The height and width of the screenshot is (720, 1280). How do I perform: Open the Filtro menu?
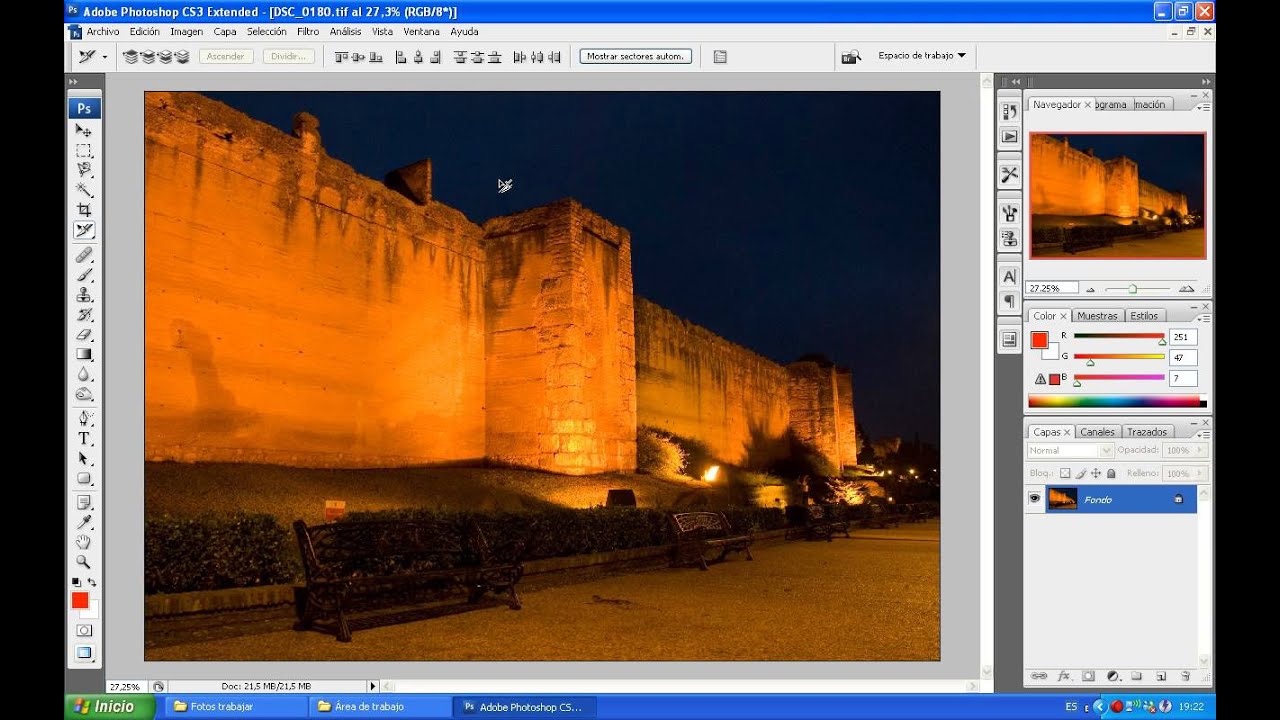[x=308, y=32]
